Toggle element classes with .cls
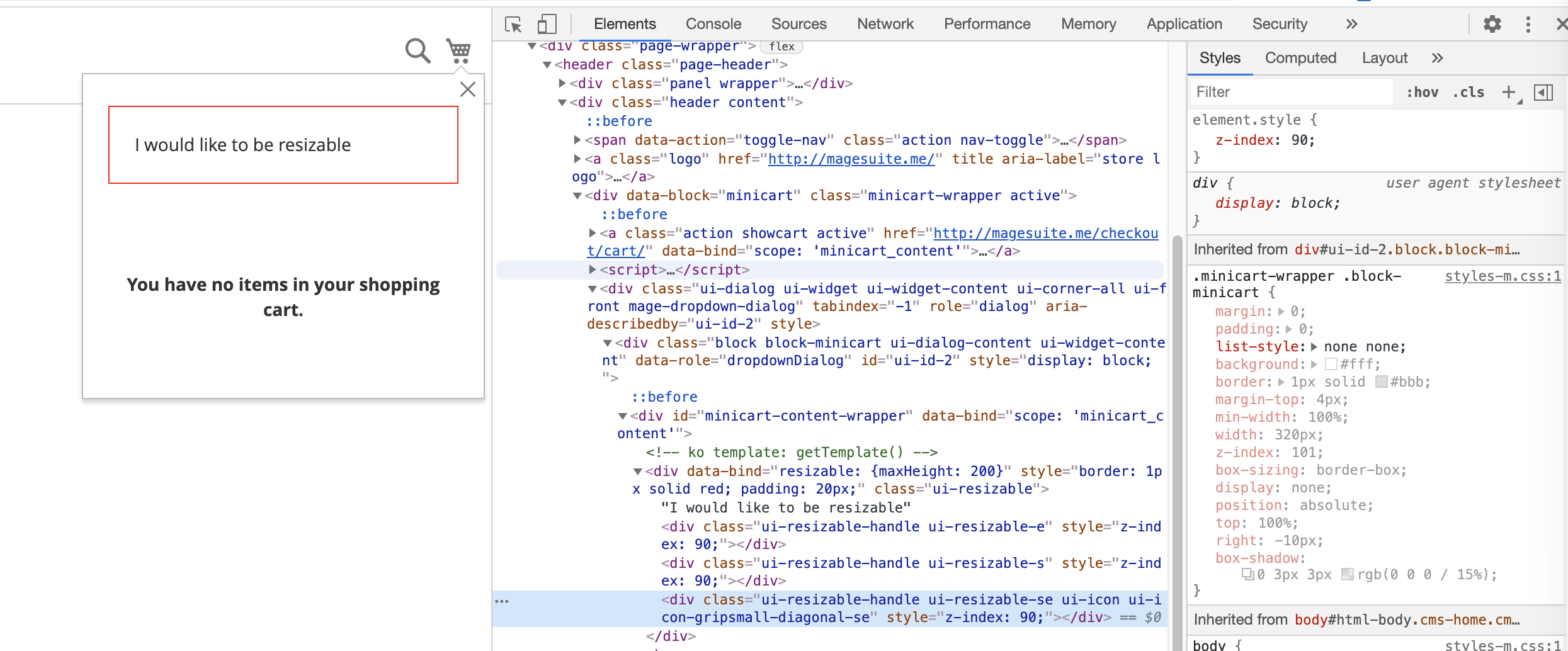Image resolution: width=1568 pixels, height=651 pixels. coord(1469,92)
